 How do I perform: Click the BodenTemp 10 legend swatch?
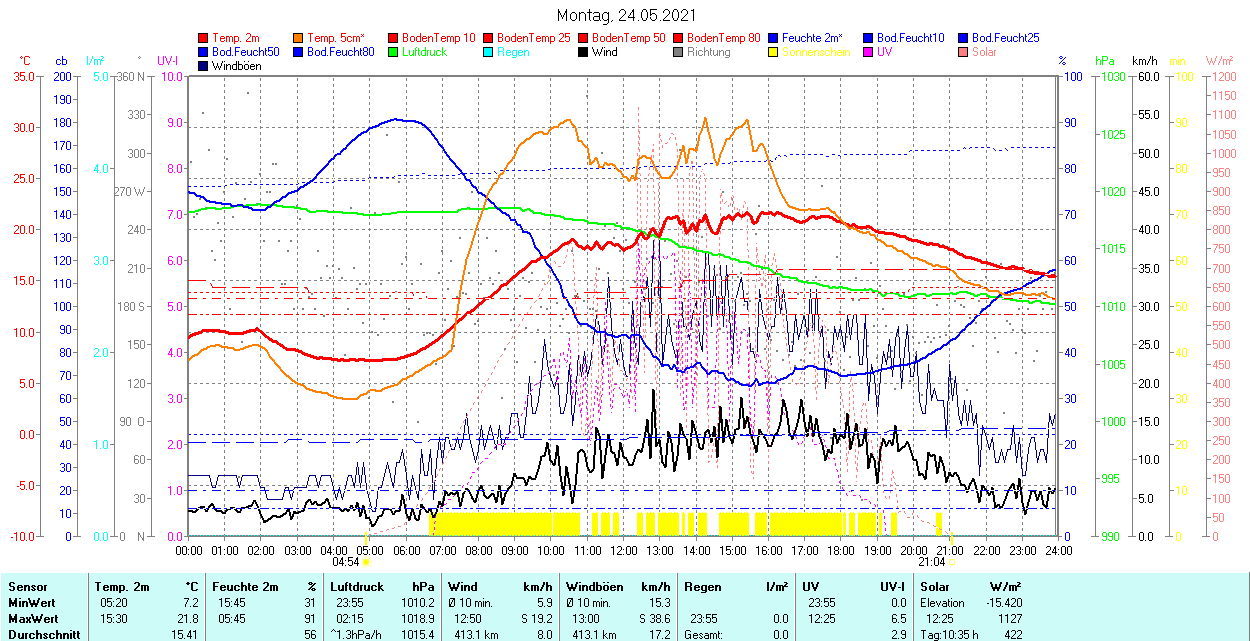tap(393, 38)
